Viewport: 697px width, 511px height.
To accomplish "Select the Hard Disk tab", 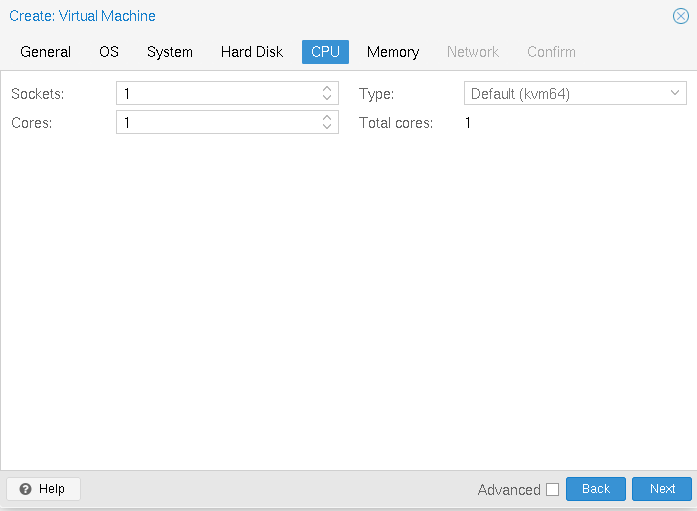I will coord(252,52).
